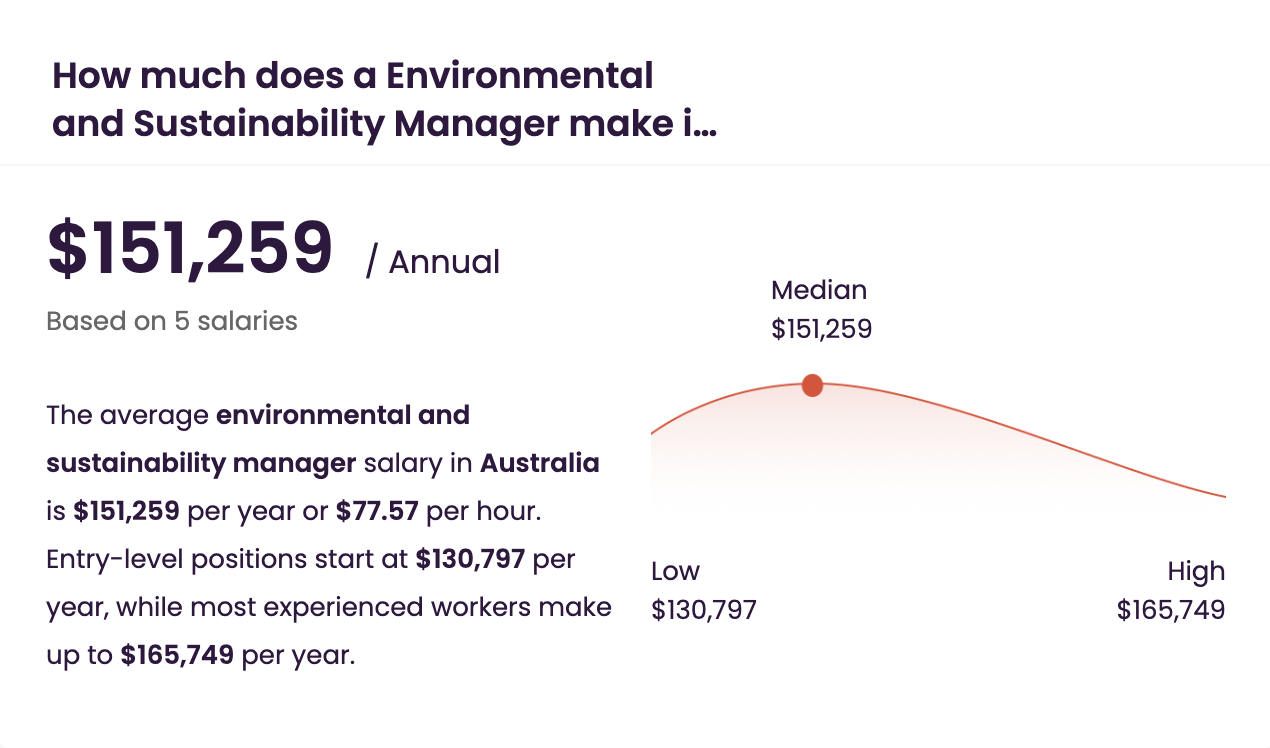Image resolution: width=1270 pixels, height=748 pixels.
Task: Click bold 'sustainability manager' in the paragraph
Action: (x=201, y=463)
